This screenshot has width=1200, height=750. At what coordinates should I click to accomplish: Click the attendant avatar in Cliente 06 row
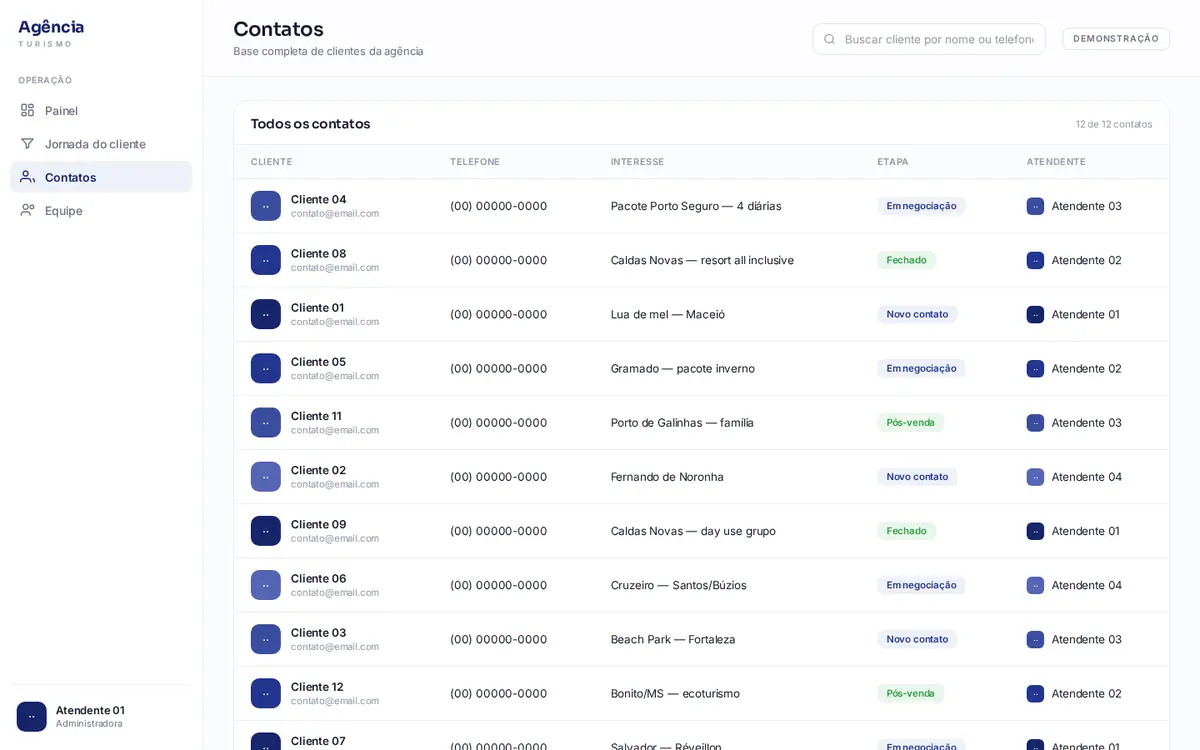click(x=1035, y=585)
